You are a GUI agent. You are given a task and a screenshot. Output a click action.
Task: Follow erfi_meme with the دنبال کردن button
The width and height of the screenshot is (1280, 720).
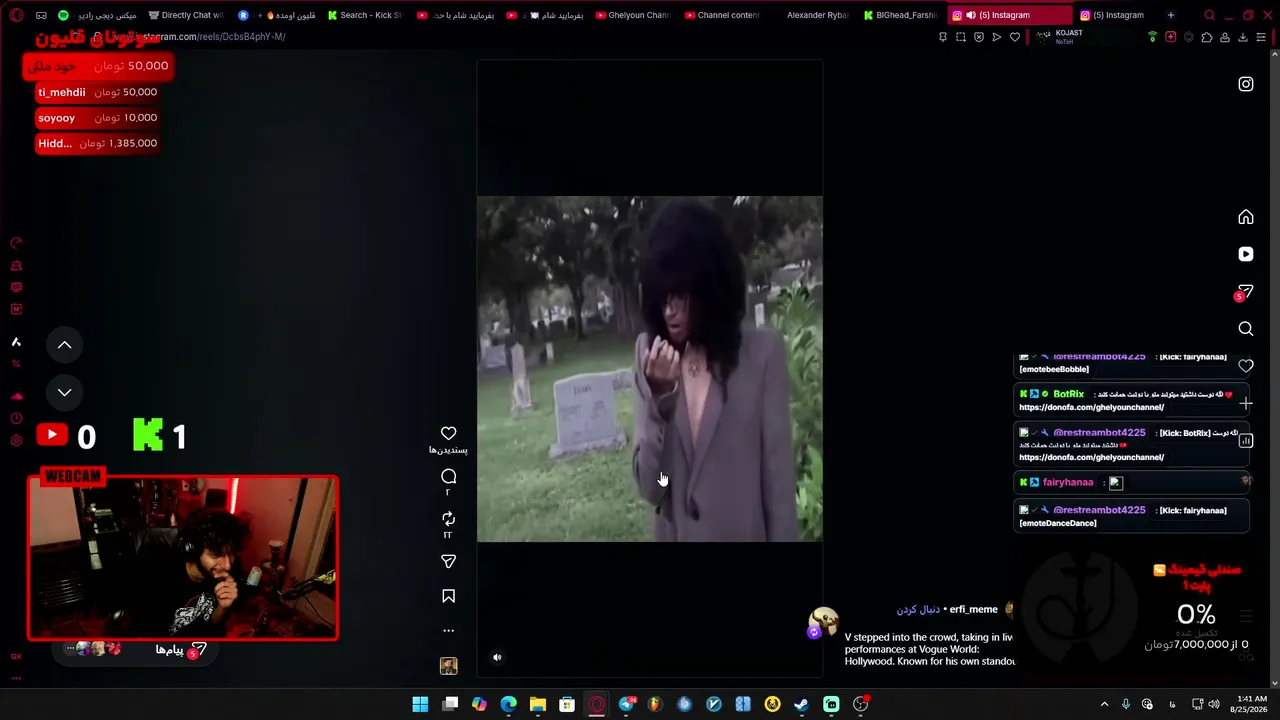tap(918, 609)
